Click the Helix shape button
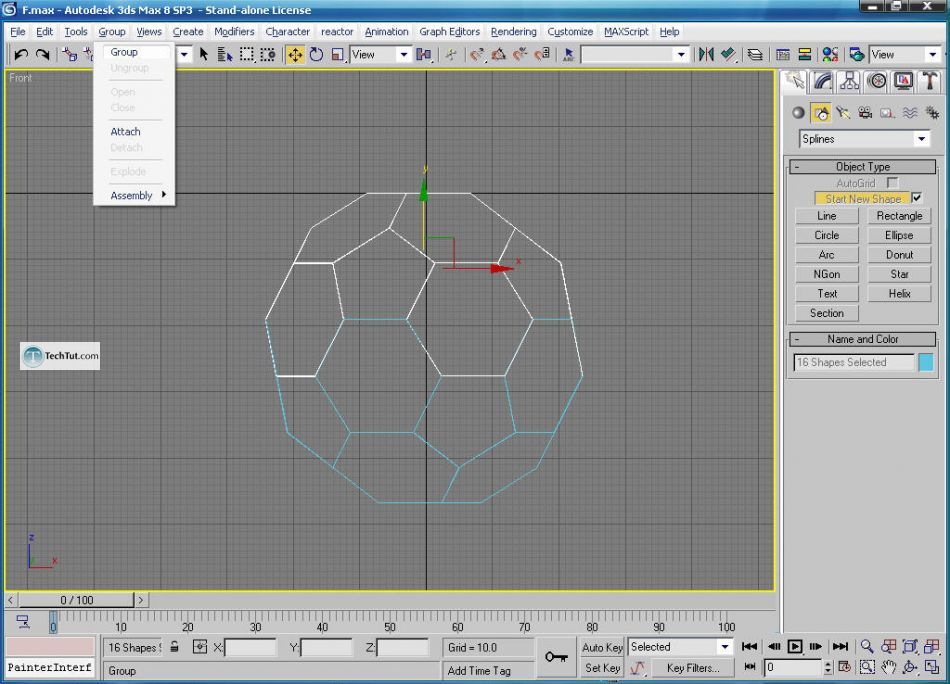 click(x=899, y=294)
